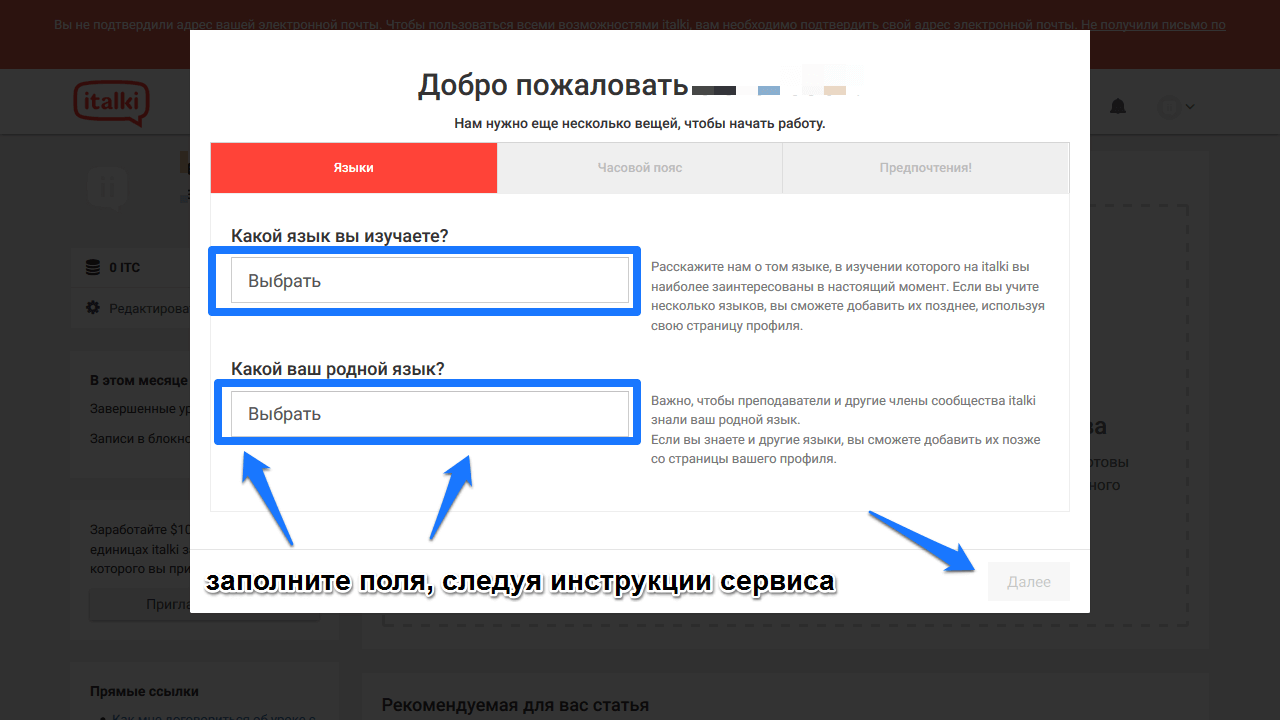The height and width of the screenshot is (720, 1280).
Task: Click the Какой ваш родной язык? label
Action: (338, 369)
